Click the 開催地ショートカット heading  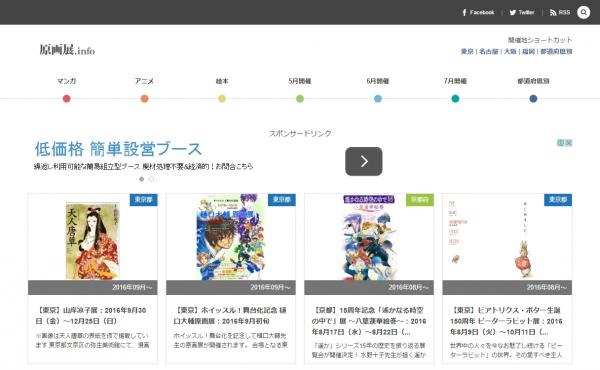pos(540,40)
